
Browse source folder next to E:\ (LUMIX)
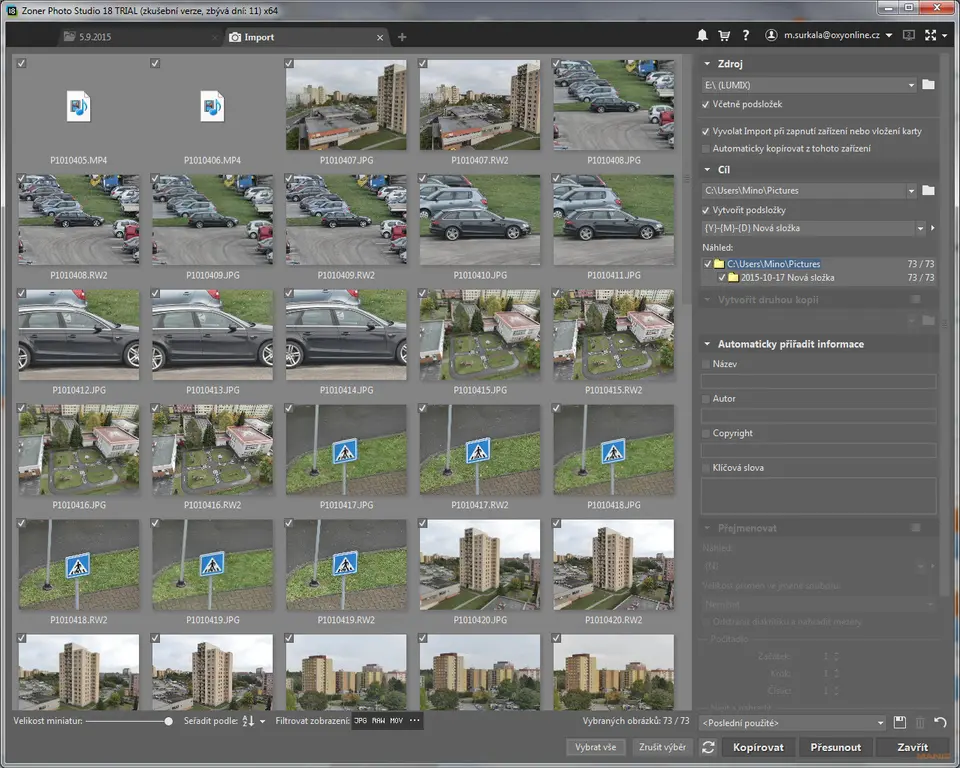928,85
